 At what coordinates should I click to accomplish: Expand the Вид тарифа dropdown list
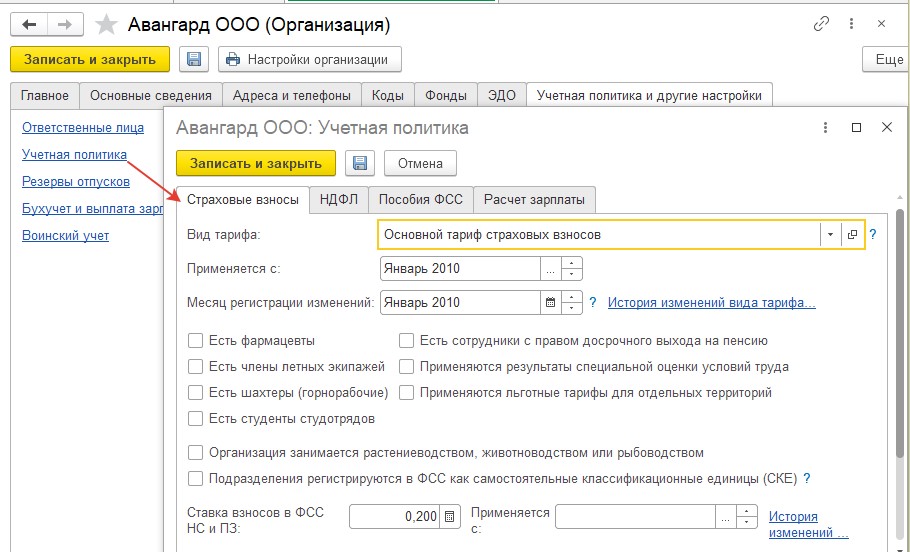pyautogui.click(x=830, y=234)
